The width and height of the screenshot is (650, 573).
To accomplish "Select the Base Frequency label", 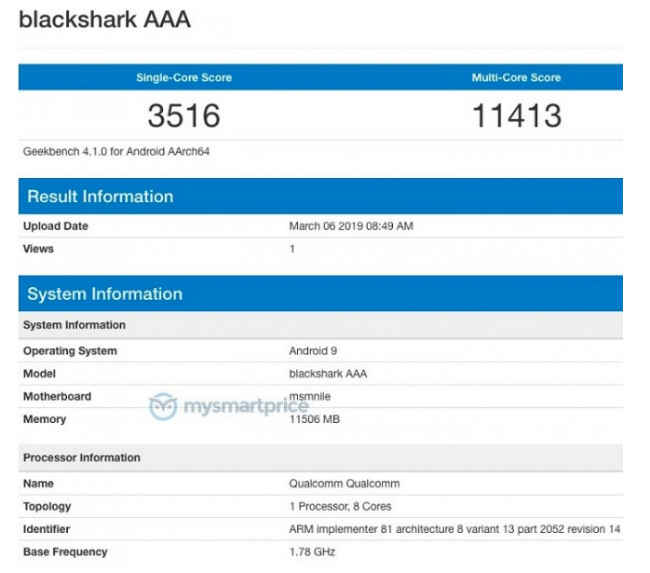I will pos(65,552).
